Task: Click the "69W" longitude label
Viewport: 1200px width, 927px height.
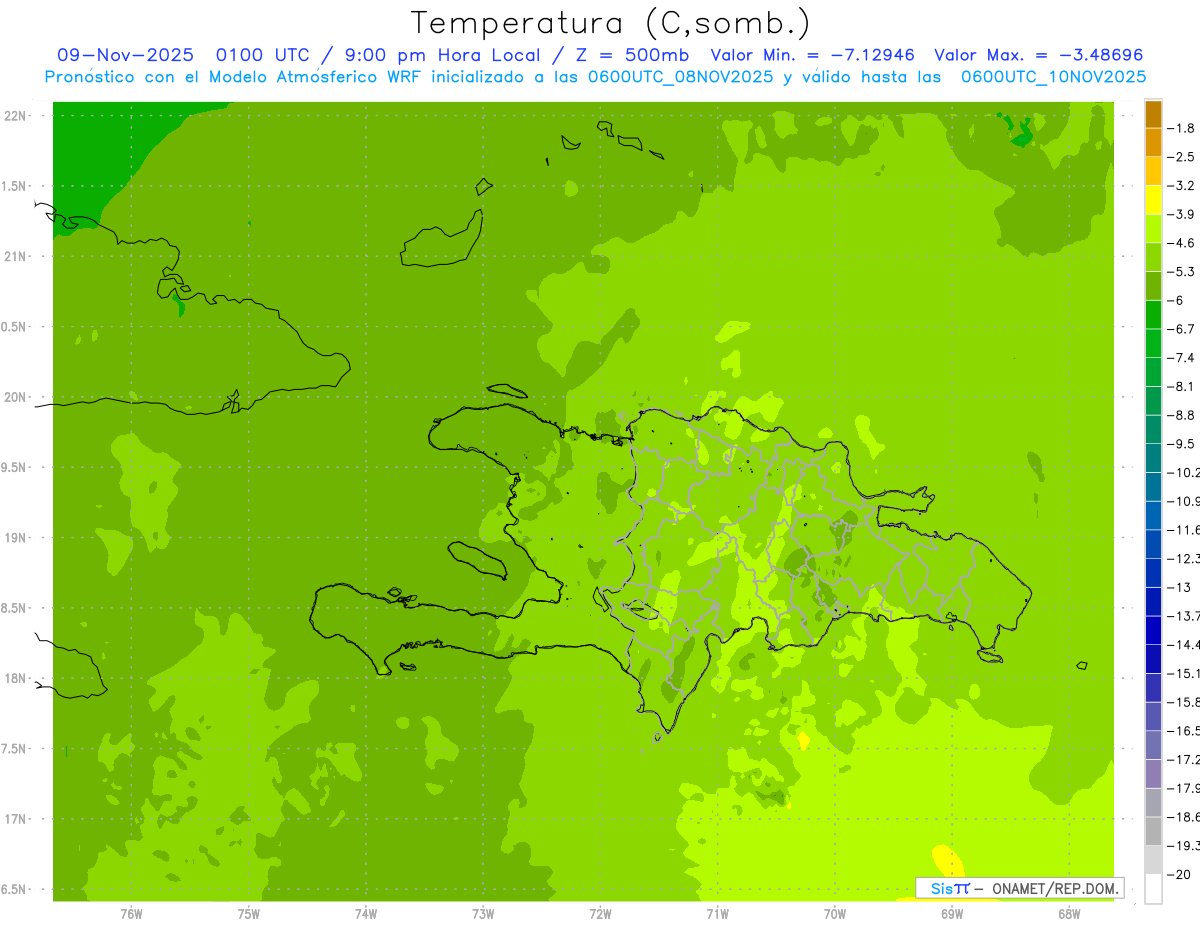Action: pos(951,913)
